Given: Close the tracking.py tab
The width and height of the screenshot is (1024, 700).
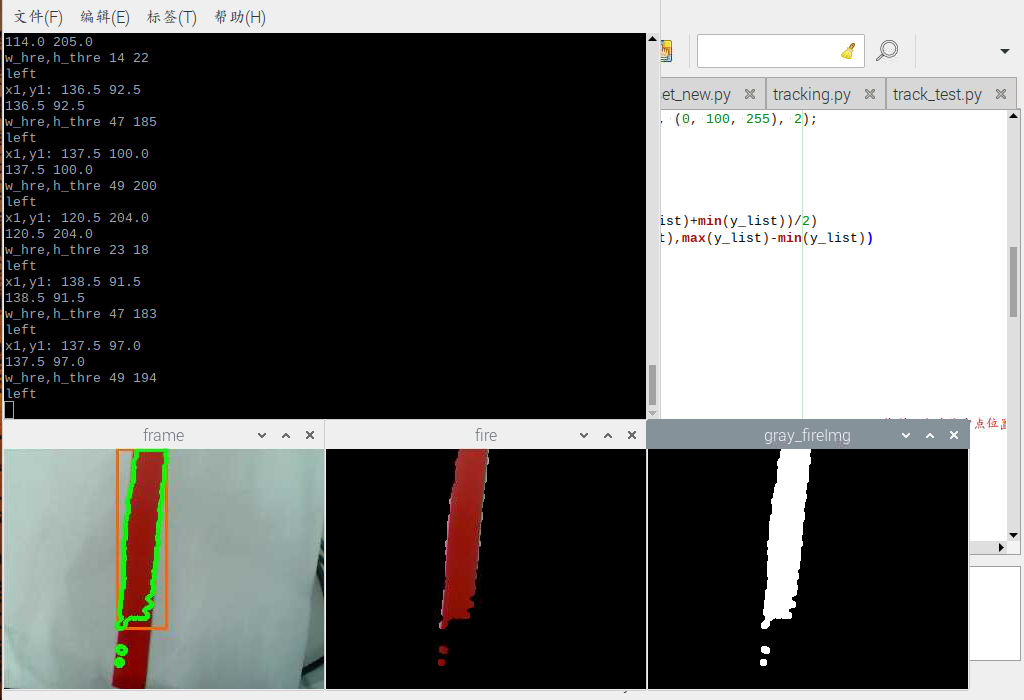Looking at the screenshot, I should pos(869,94).
